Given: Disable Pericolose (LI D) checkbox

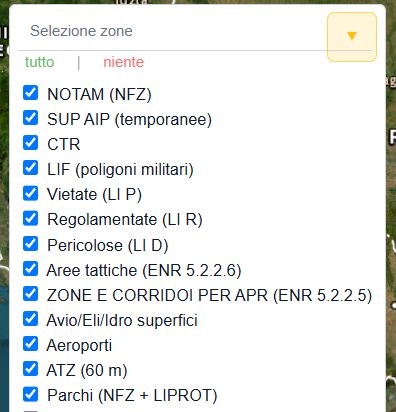Looking at the screenshot, I should pyautogui.click(x=30, y=243).
